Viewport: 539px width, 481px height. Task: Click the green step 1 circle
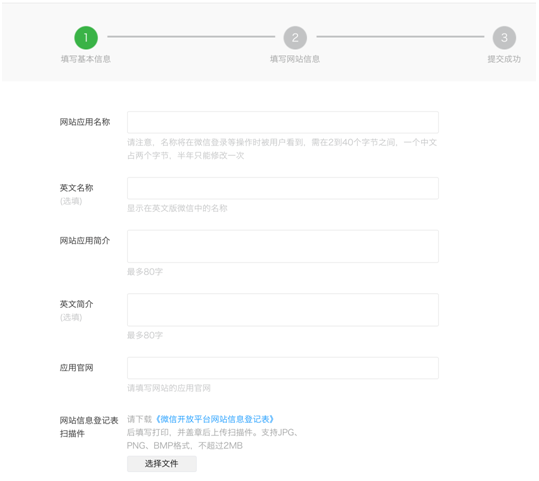[x=86, y=37]
